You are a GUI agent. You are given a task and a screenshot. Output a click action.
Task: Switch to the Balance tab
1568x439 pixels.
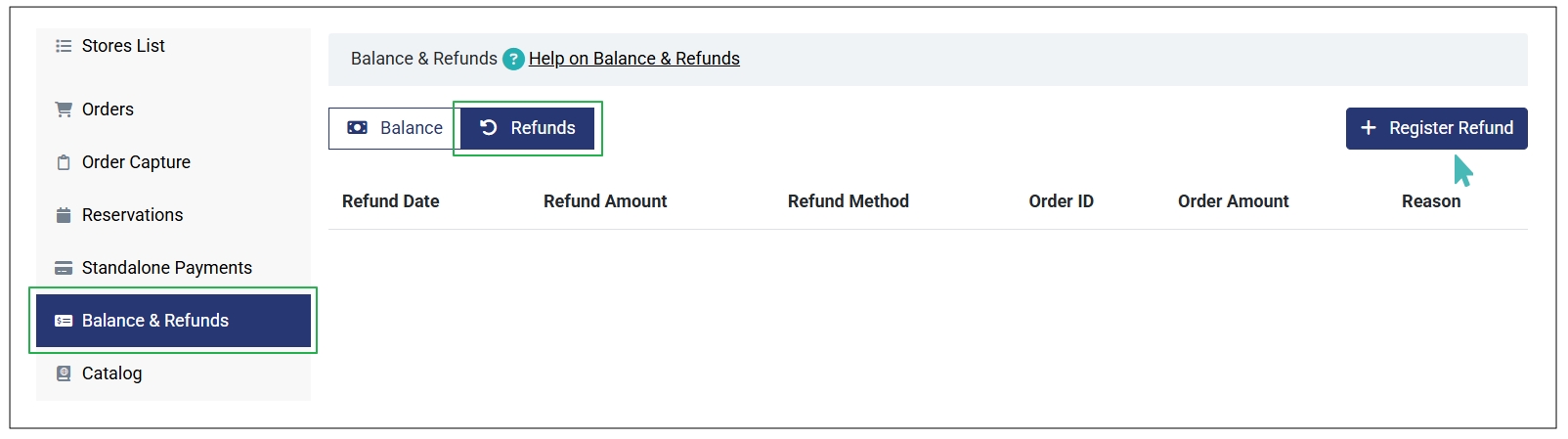pos(394,128)
